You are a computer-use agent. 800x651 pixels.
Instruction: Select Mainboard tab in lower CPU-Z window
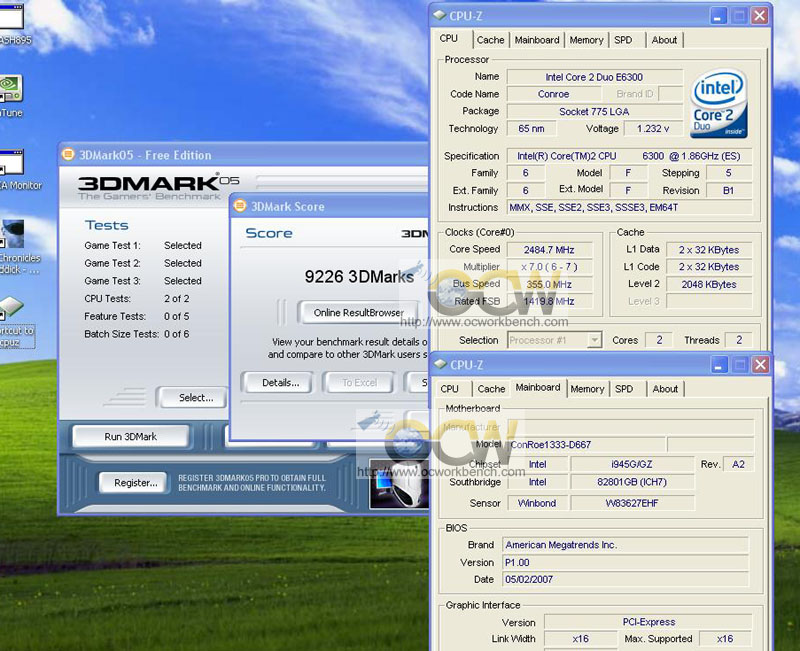coord(538,388)
